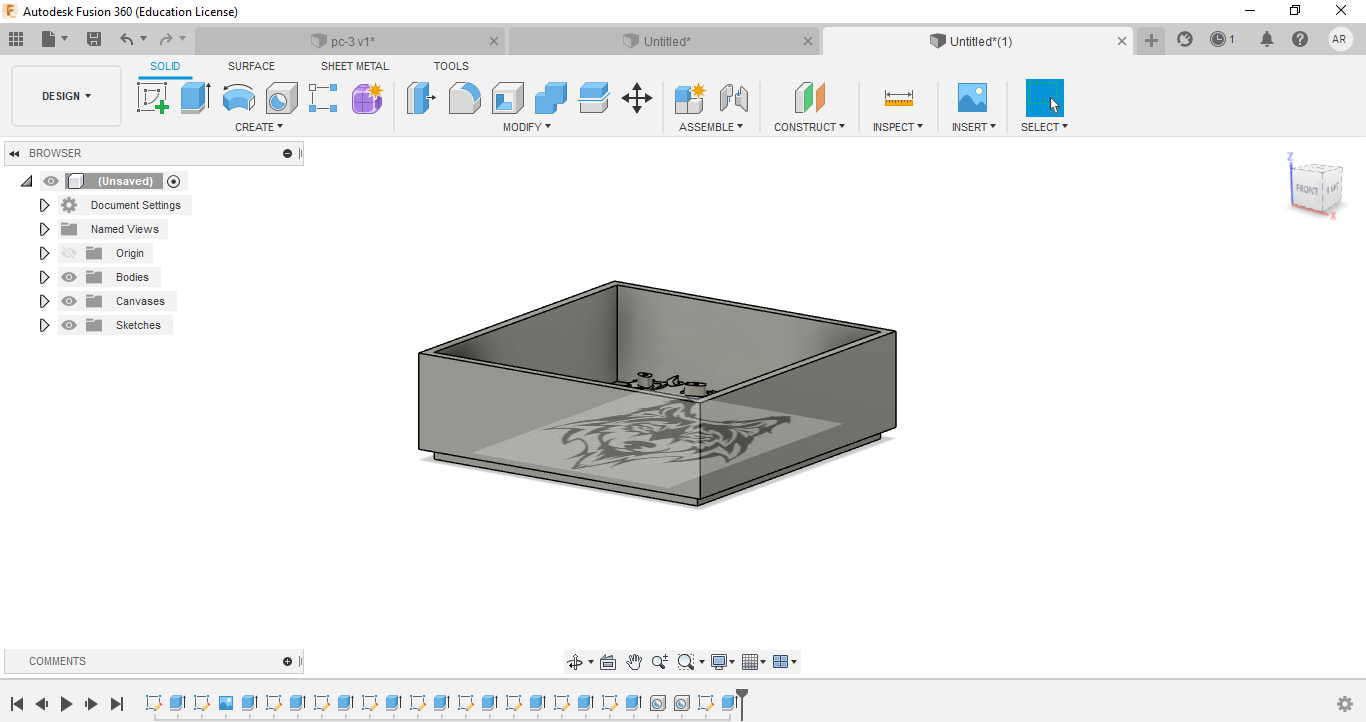Show the hidden Origin folder
Viewport: 1366px width, 722px height.
pyautogui.click(x=69, y=253)
